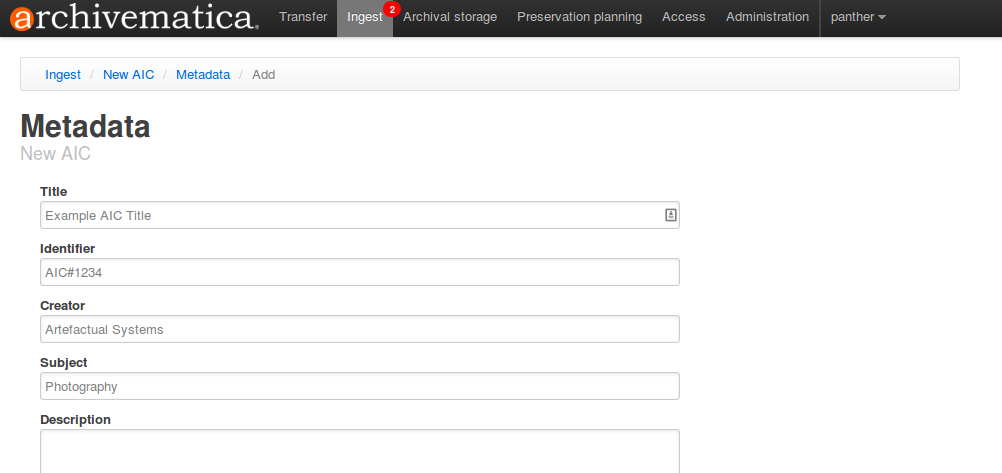Expand the panther user dropdown
The image size is (1002, 473).
click(858, 17)
